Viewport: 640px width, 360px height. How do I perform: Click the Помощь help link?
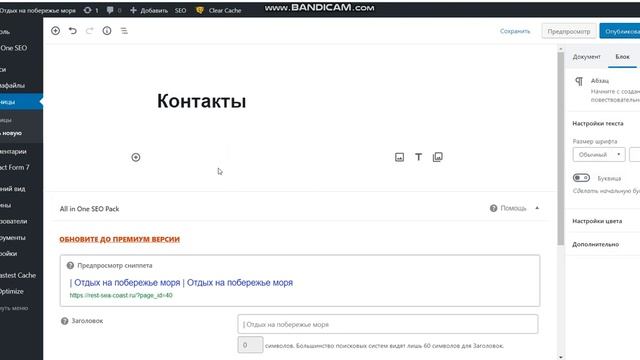tap(513, 208)
